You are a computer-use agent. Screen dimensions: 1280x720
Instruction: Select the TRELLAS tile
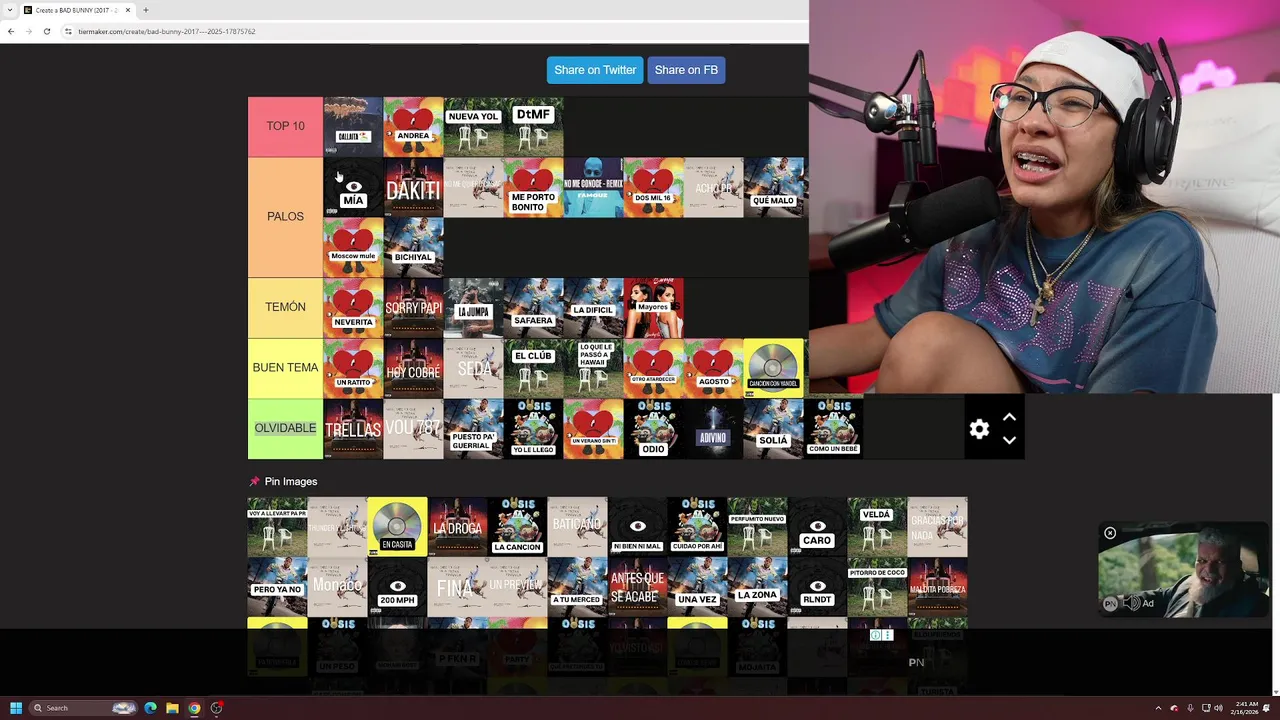coord(353,429)
